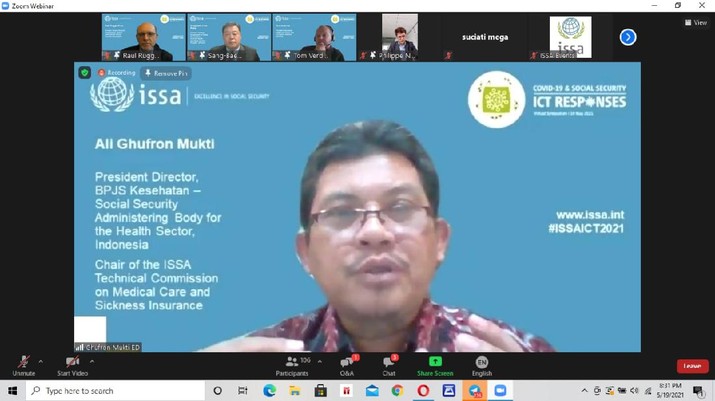Image resolution: width=715 pixels, height=401 pixels.
Task: Open the View layout menu
Action: 696,22
